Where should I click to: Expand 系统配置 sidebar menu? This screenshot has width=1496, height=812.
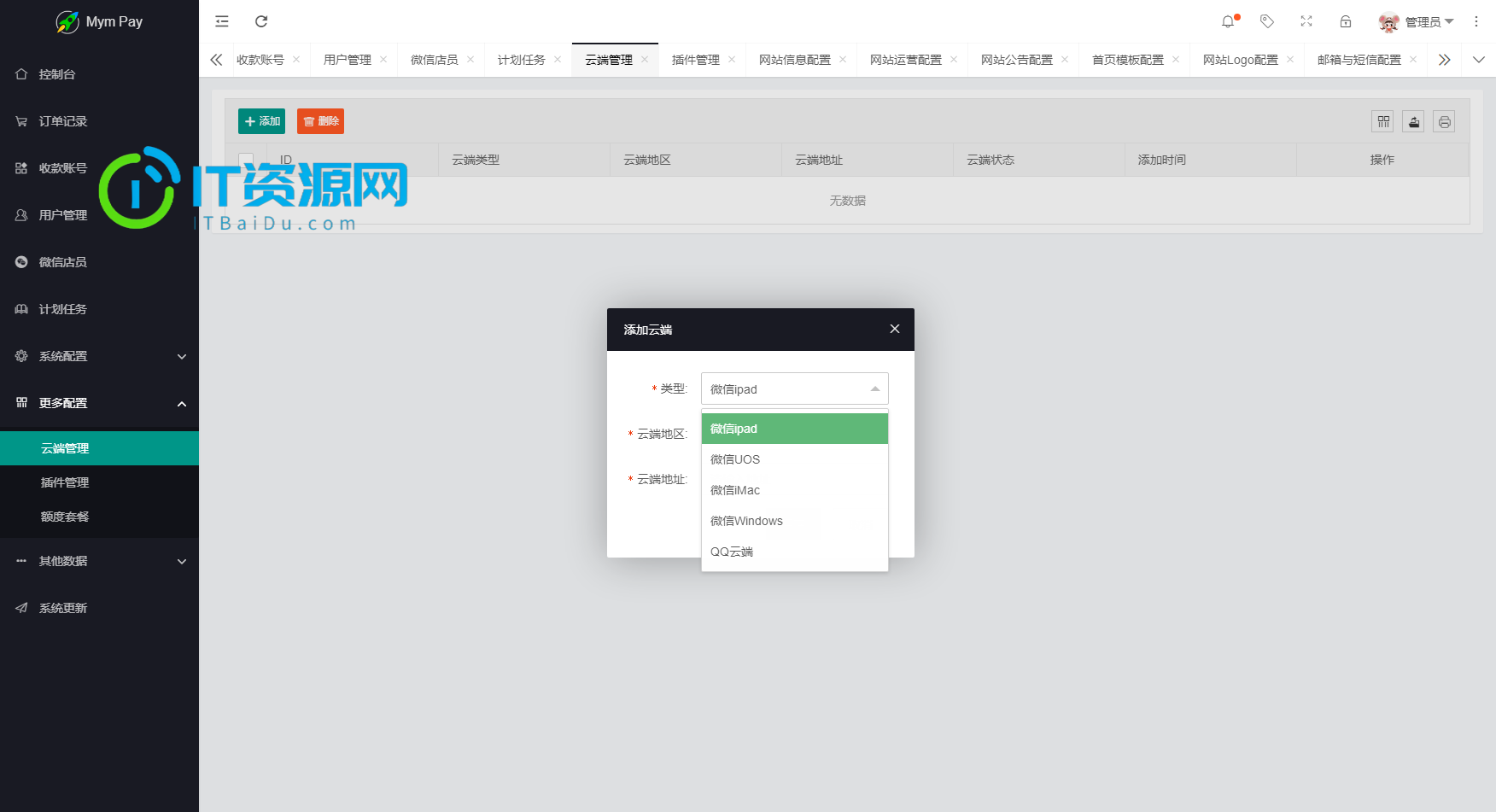99,356
